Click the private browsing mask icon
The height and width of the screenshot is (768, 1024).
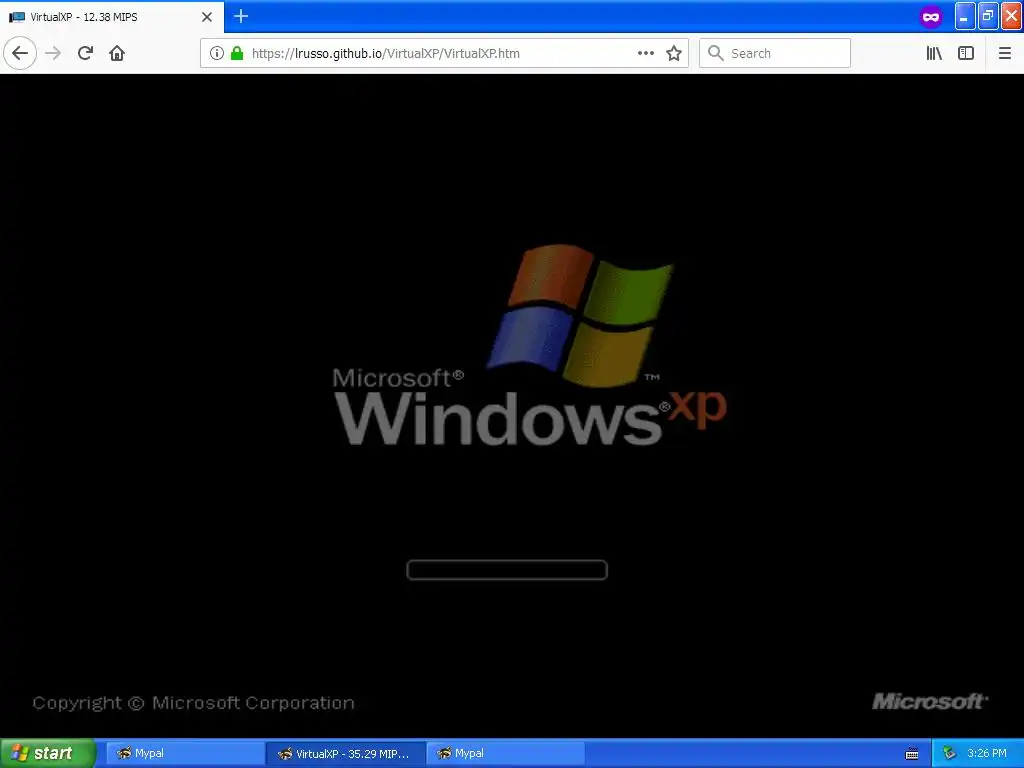tap(931, 17)
